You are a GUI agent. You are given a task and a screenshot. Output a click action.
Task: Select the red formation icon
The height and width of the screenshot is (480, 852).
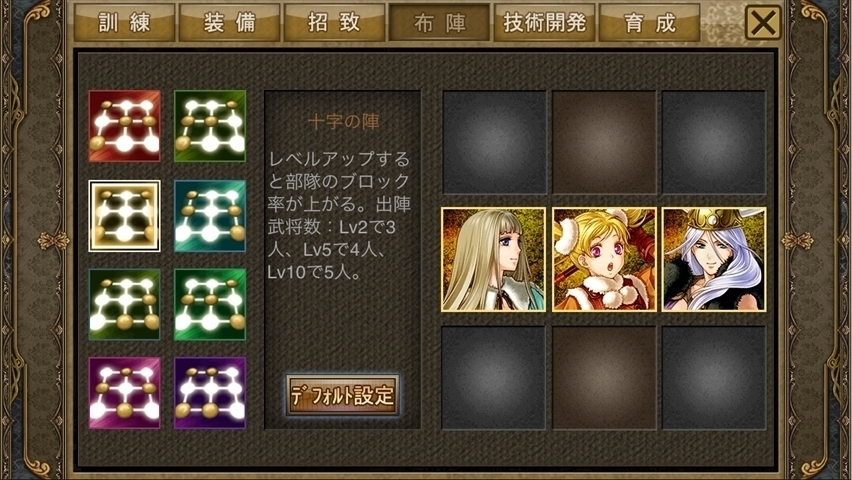(124, 126)
